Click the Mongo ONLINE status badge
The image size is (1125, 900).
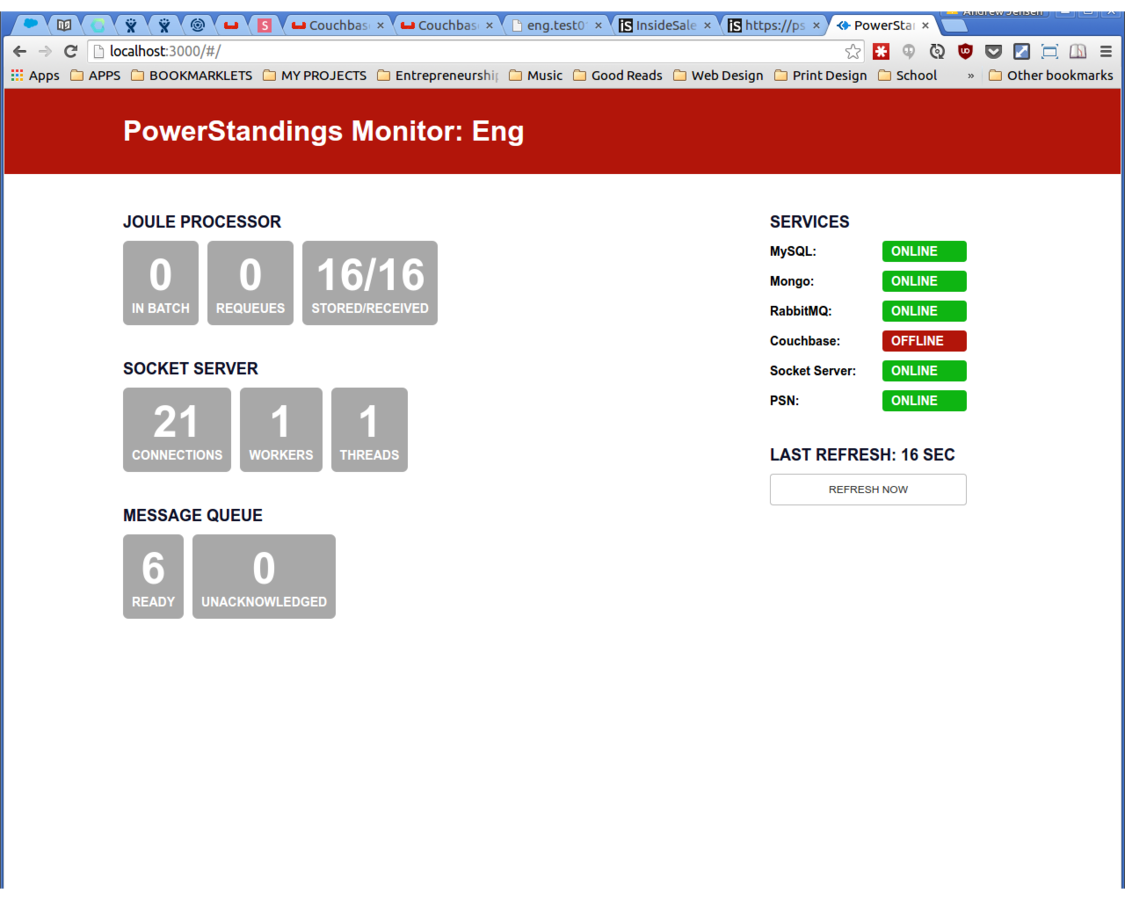924,281
